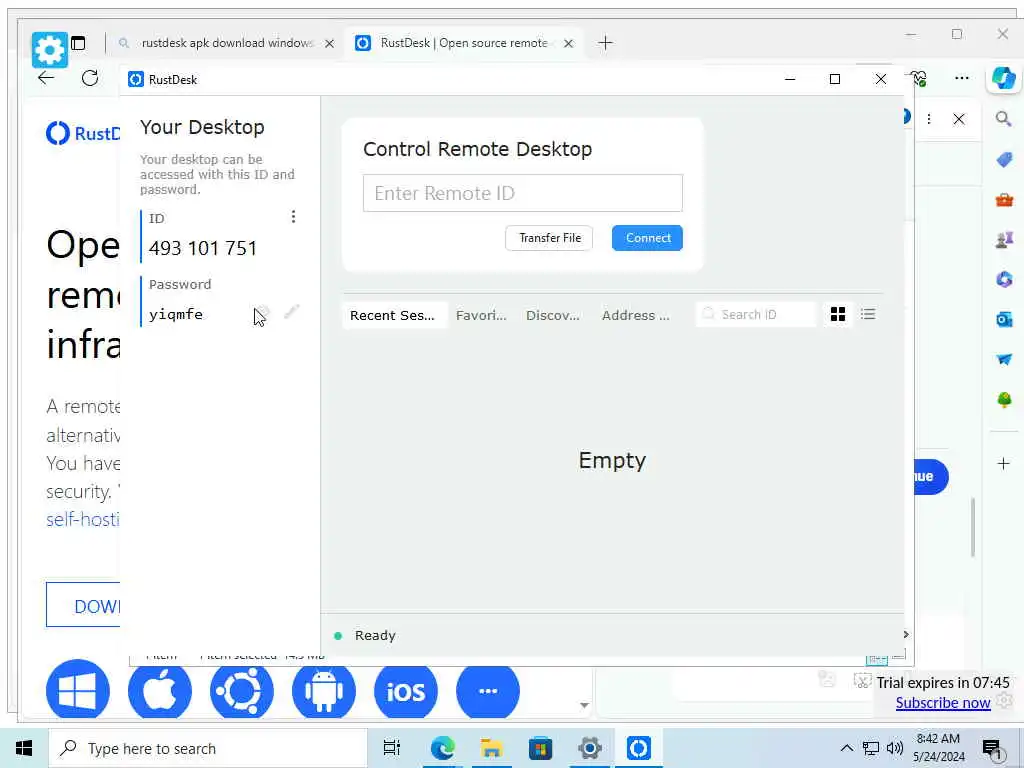The image size is (1024, 768).
Task: Close the rustdesk apk download tab
Action: [x=330, y=44]
